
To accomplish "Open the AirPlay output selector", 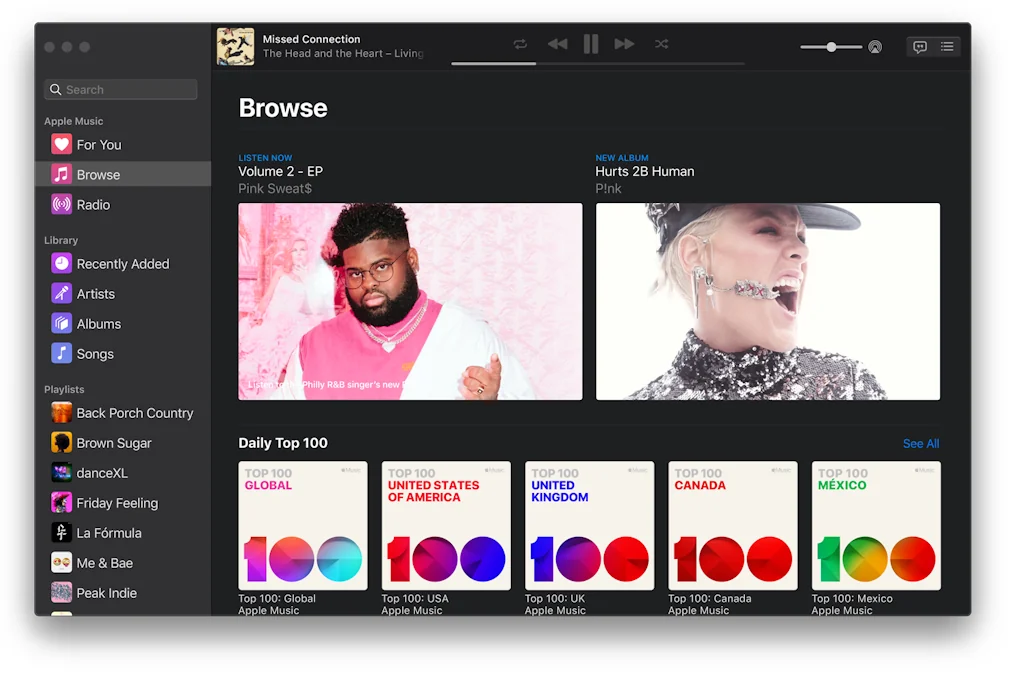I will [x=874, y=46].
